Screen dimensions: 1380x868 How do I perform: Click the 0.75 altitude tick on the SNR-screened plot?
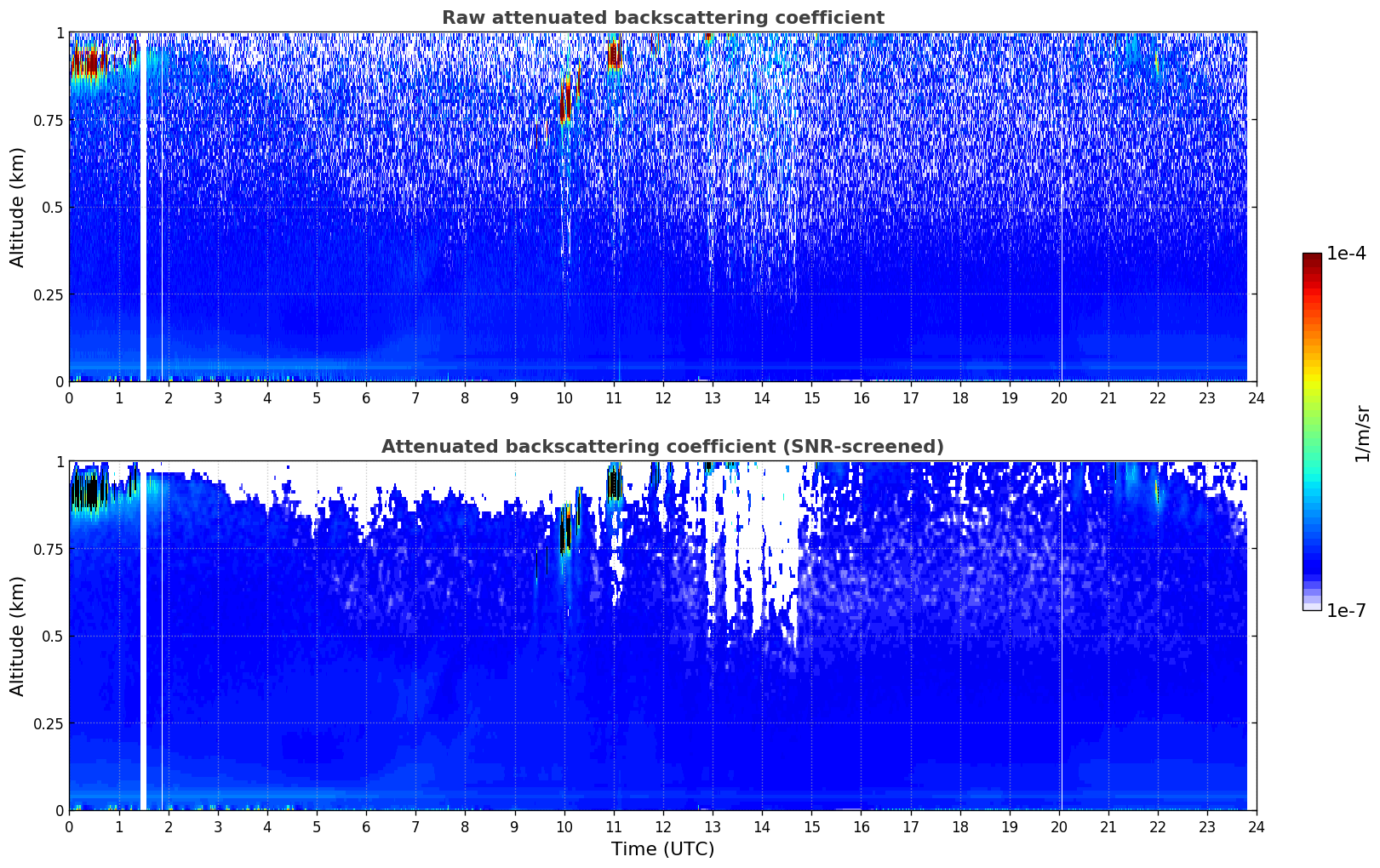tap(46, 549)
